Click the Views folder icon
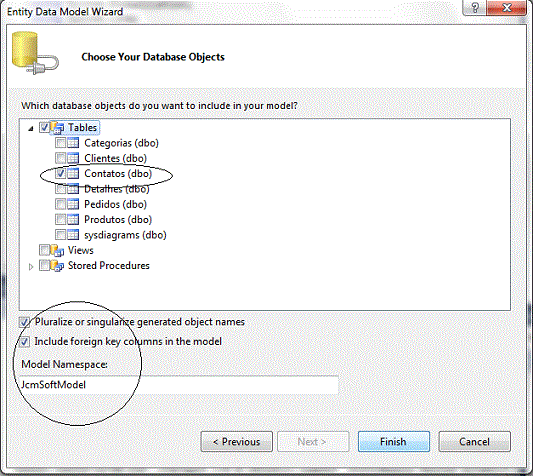The image size is (533, 476). 57,251
